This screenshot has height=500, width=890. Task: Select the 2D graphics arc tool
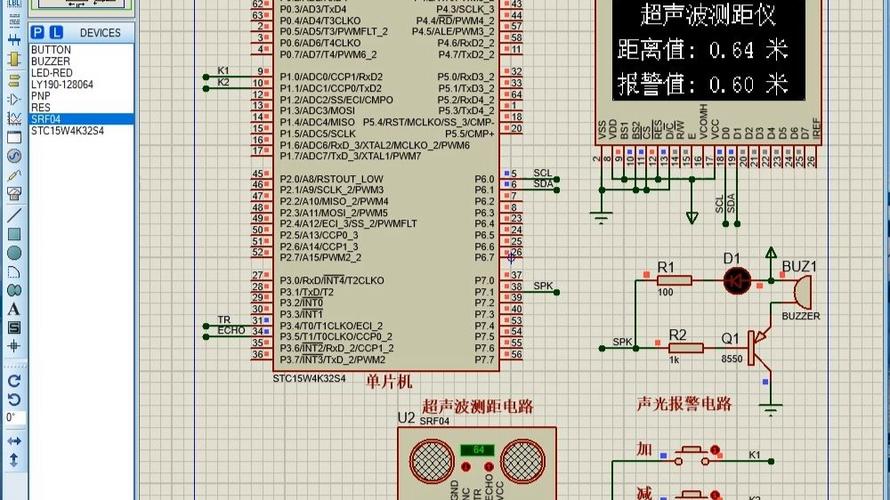click(14, 272)
